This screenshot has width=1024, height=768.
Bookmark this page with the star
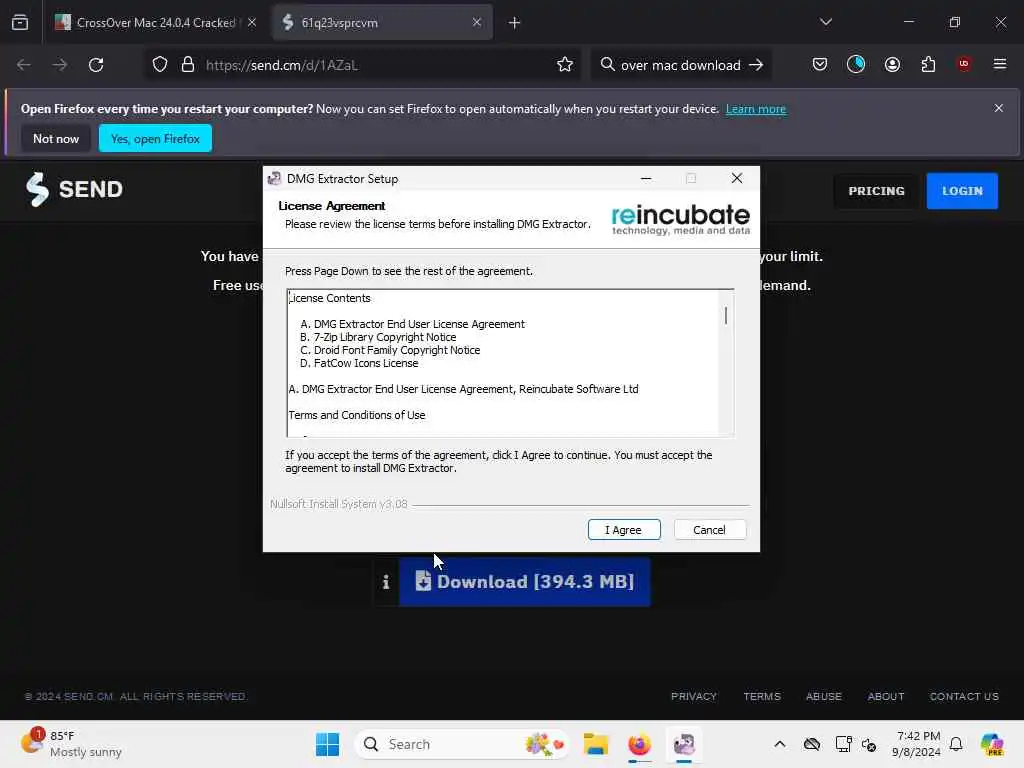tap(565, 65)
